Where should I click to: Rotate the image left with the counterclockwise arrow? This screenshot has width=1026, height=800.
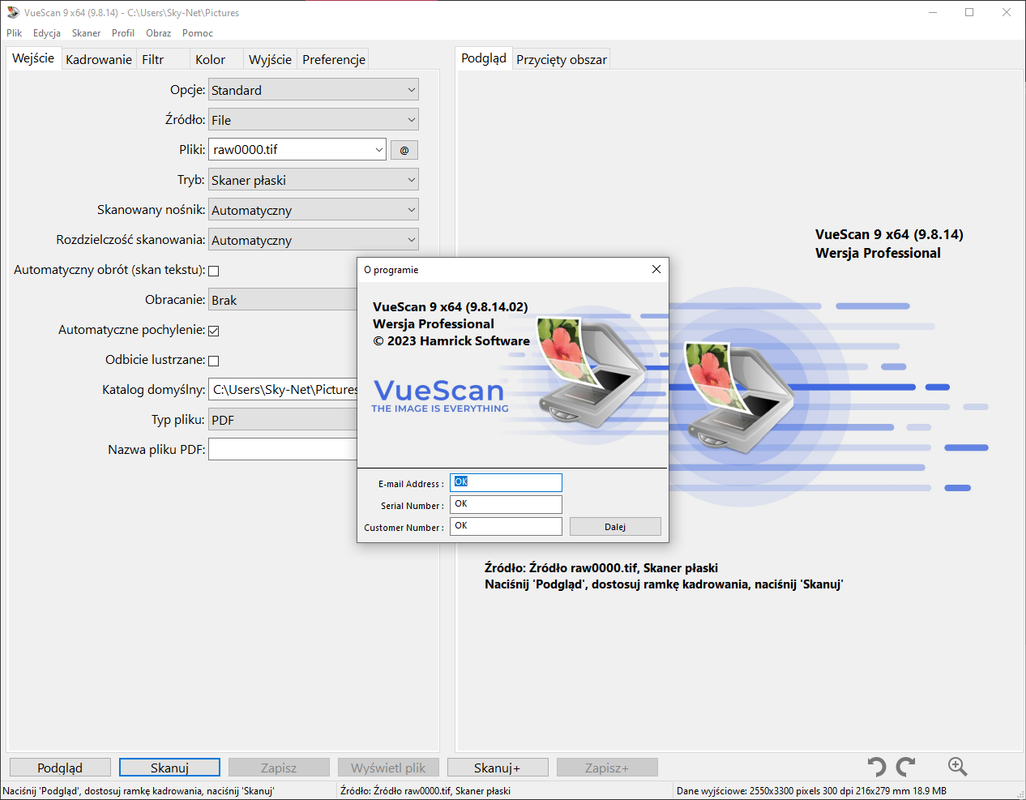(876, 767)
